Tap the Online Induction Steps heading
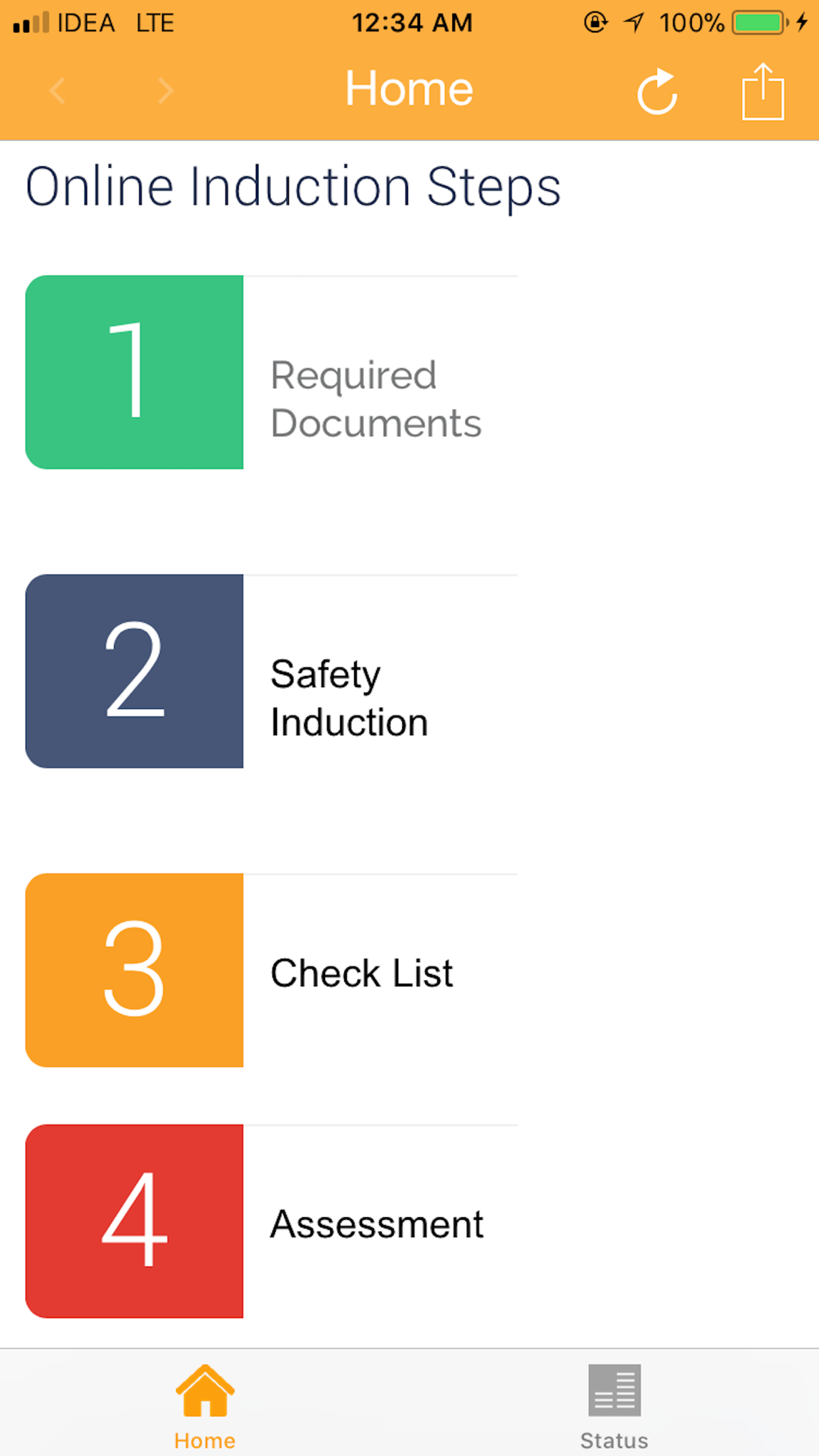Viewport: 819px width, 1456px height. [293, 188]
